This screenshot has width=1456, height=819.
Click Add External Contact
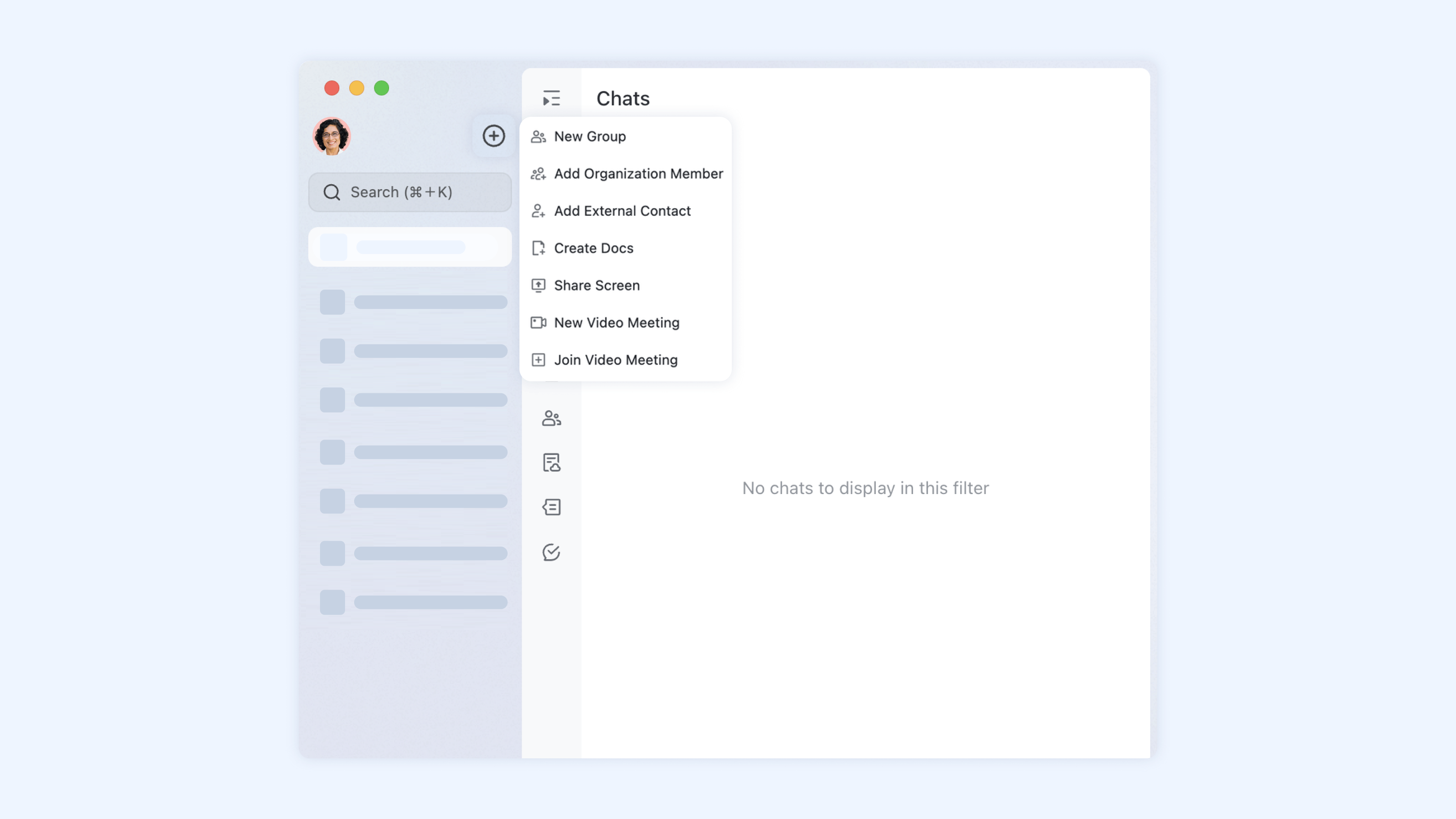[622, 211]
